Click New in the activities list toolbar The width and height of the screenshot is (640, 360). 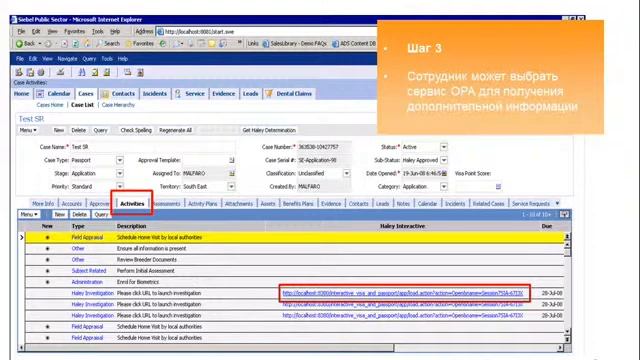[60, 214]
